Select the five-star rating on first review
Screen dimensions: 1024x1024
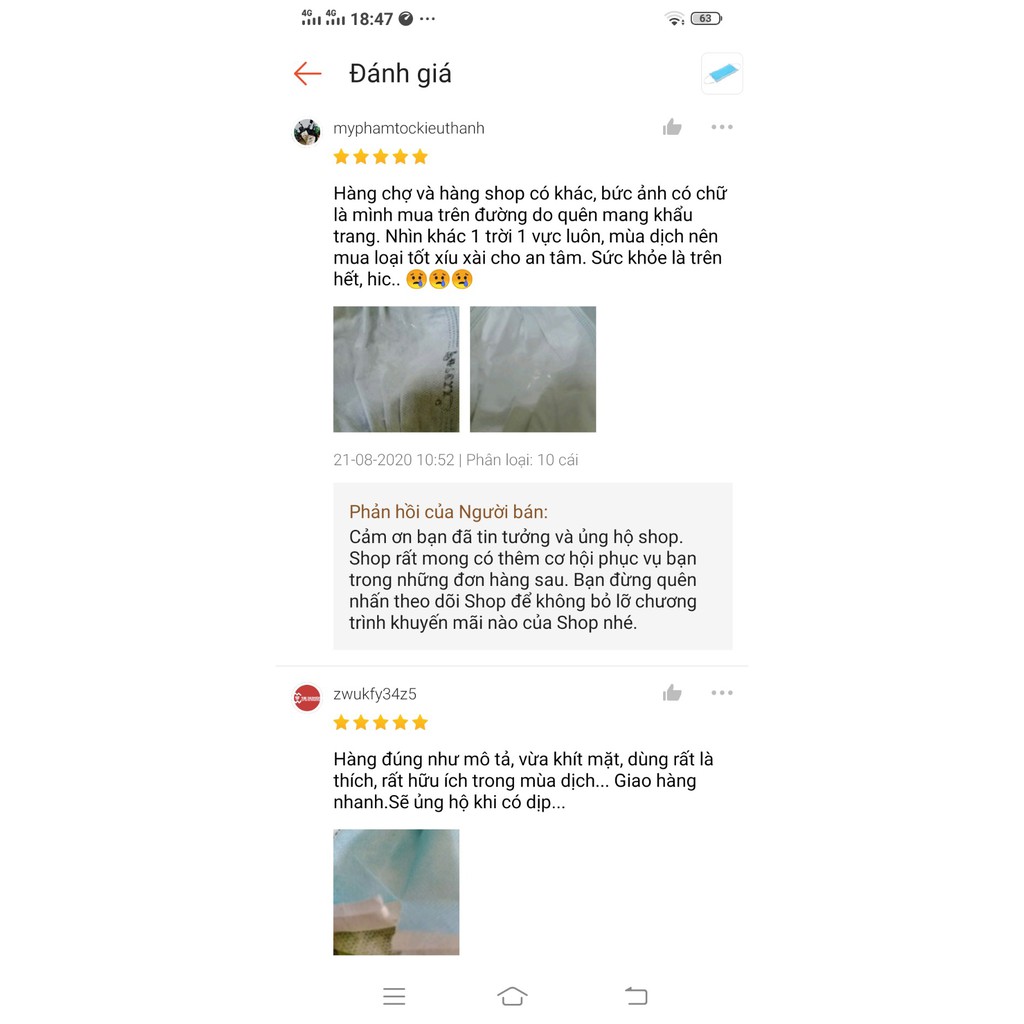[381, 157]
